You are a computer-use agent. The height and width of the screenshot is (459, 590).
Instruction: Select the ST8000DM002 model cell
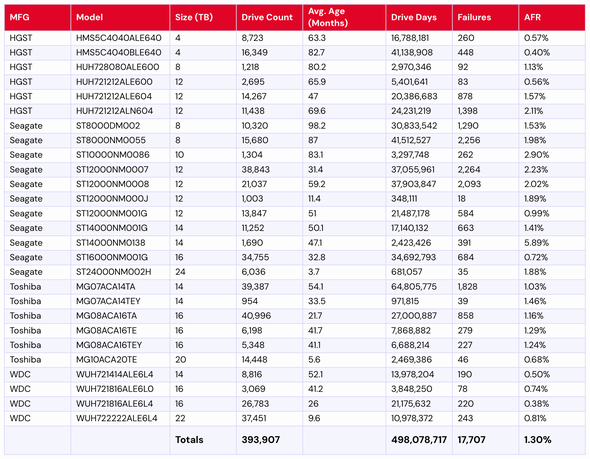coord(120,126)
